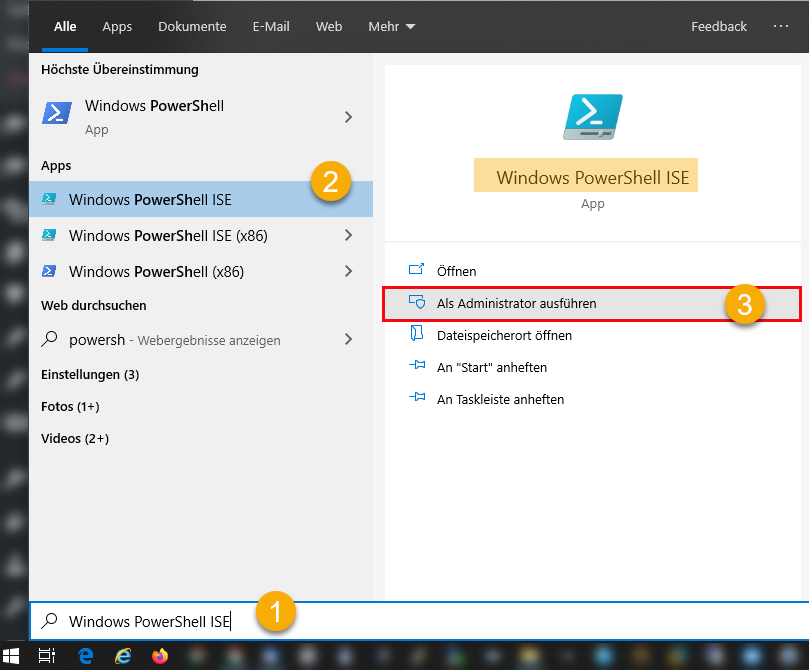Click the magnifier icon in the search box

coord(50,620)
